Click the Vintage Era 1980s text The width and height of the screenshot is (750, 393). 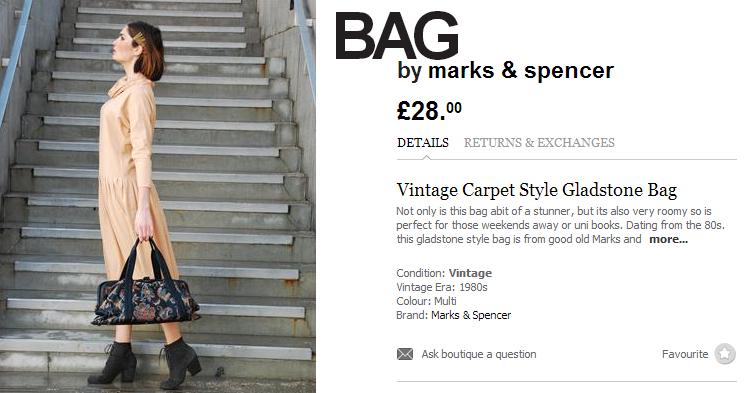[x=442, y=287]
